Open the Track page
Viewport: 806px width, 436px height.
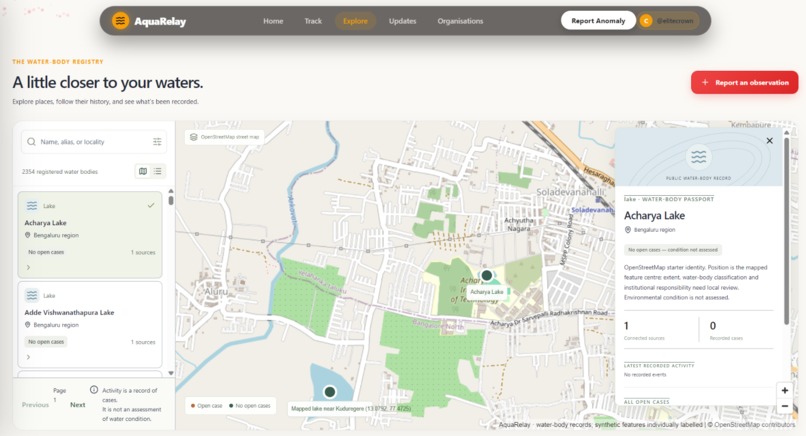313,21
